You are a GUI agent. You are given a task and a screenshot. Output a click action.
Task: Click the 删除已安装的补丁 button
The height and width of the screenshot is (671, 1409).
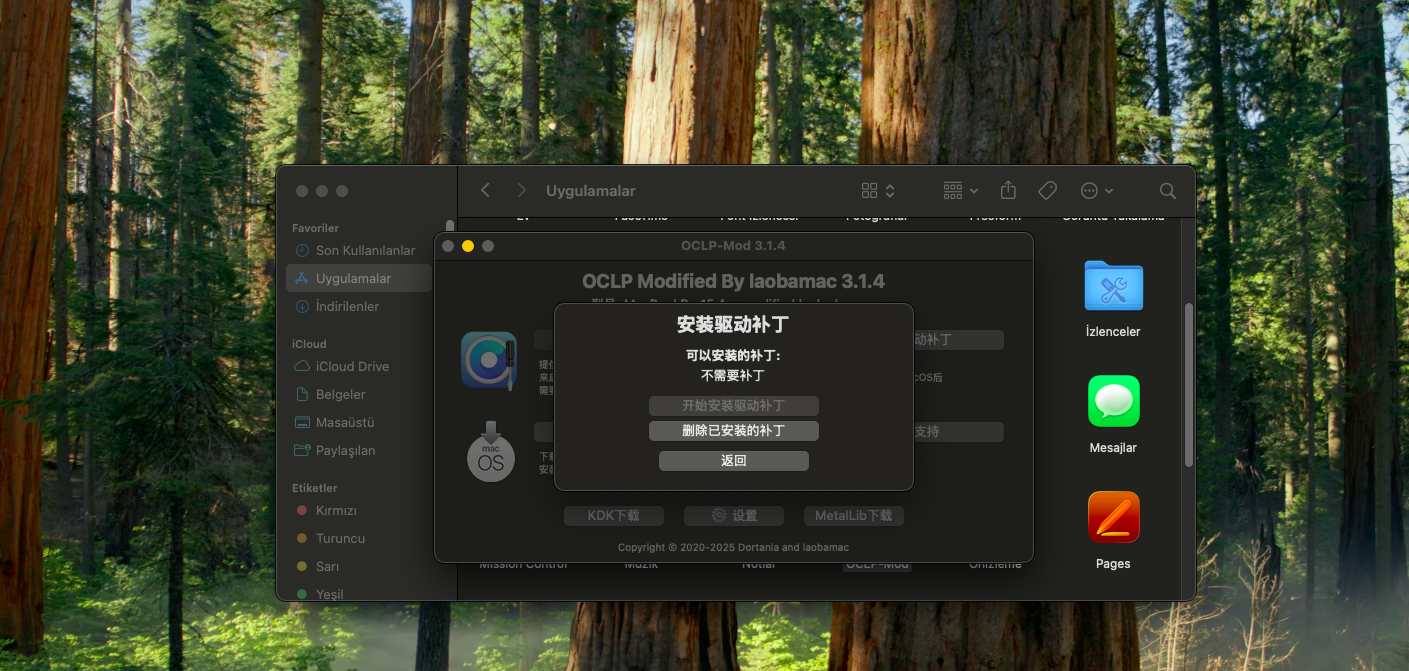tap(733, 431)
